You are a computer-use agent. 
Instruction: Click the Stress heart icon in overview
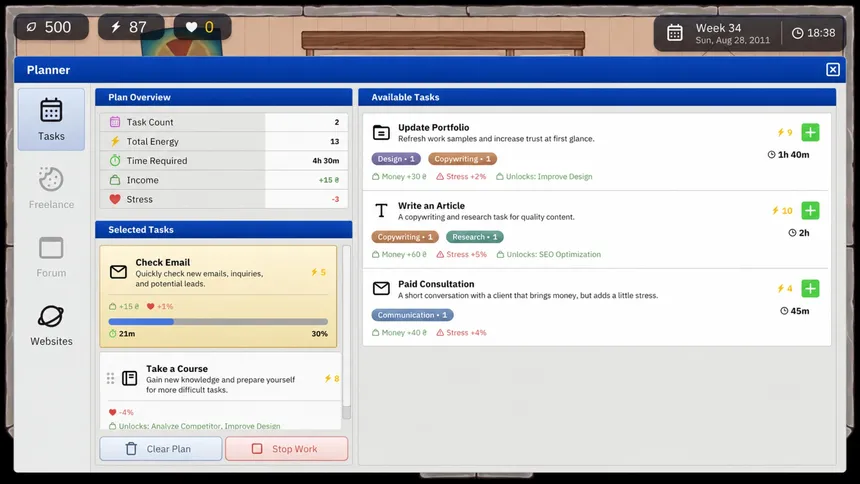click(115, 199)
